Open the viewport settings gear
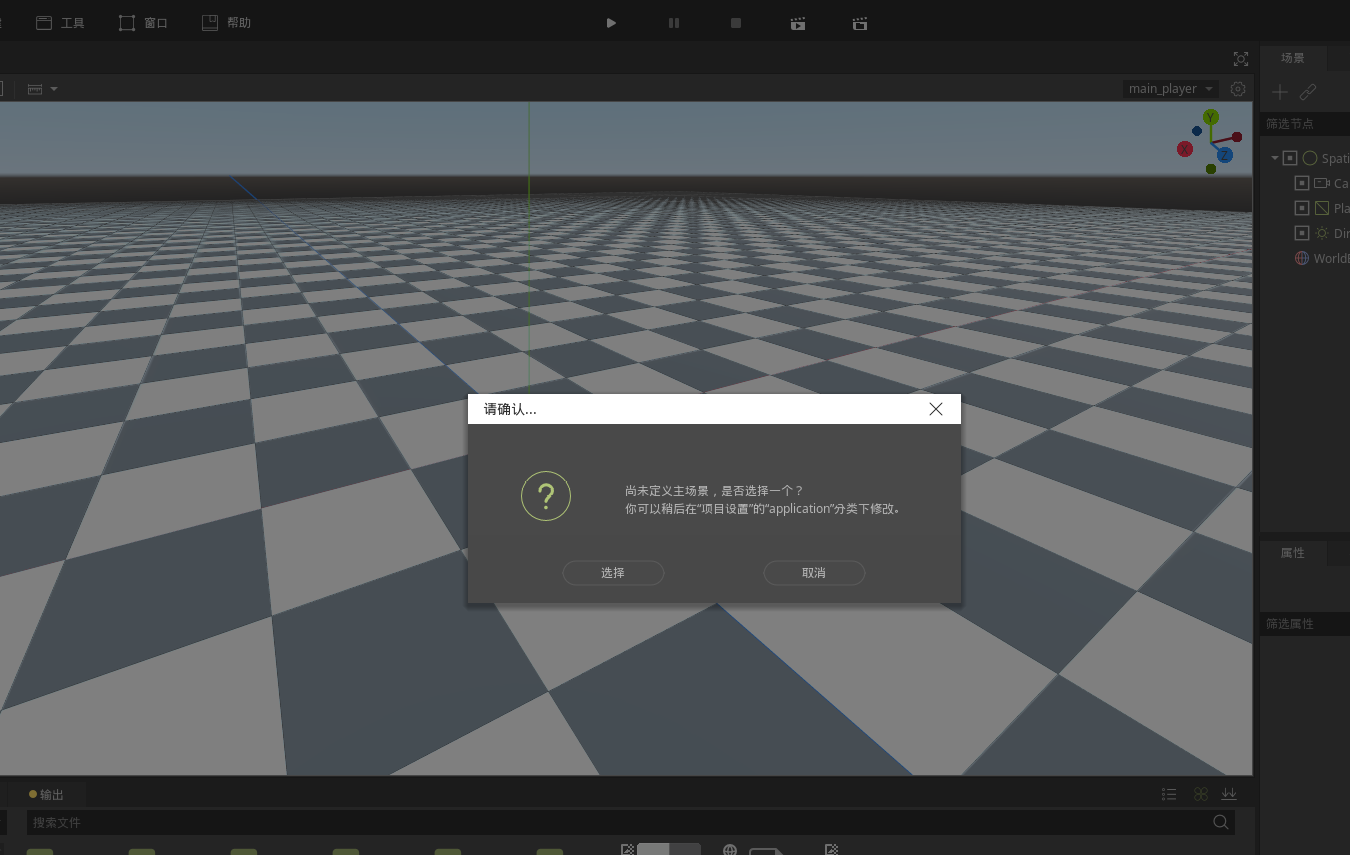1350x855 pixels. 1238,89
